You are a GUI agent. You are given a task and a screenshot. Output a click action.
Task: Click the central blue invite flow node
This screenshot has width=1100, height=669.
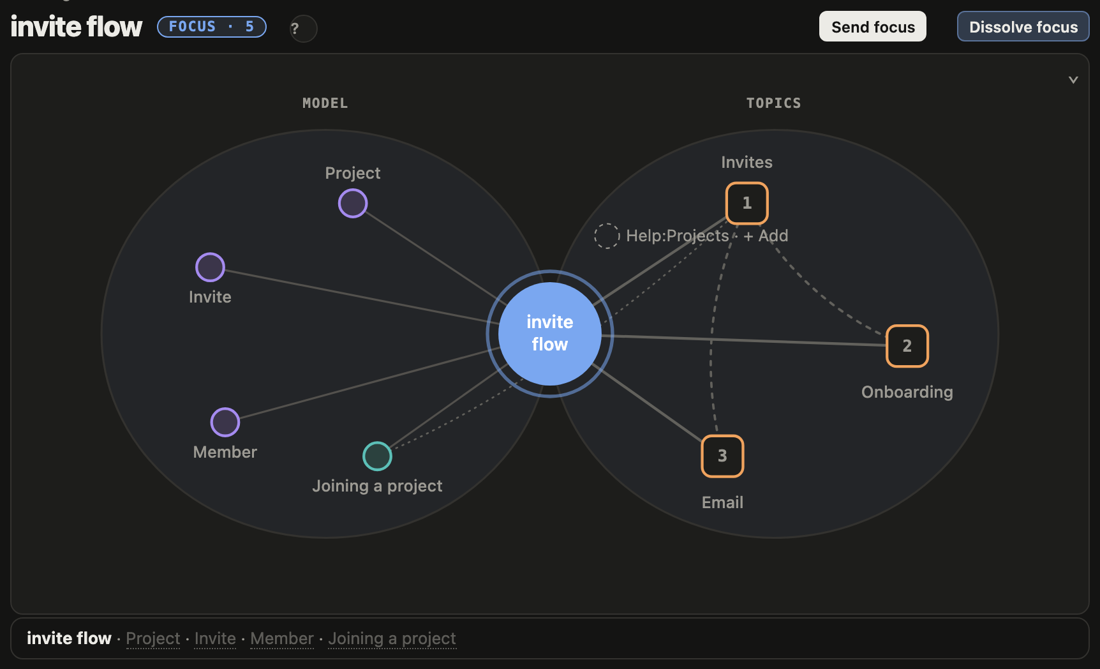550,334
